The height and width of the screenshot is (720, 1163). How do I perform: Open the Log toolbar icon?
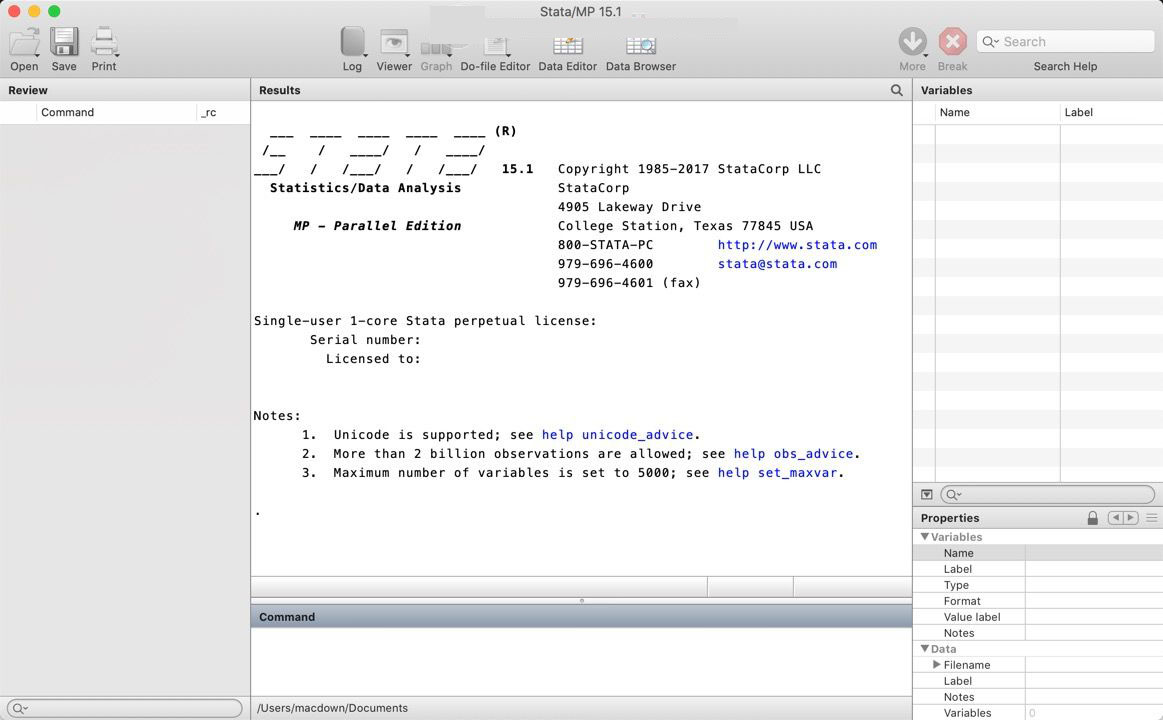click(352, 42)
